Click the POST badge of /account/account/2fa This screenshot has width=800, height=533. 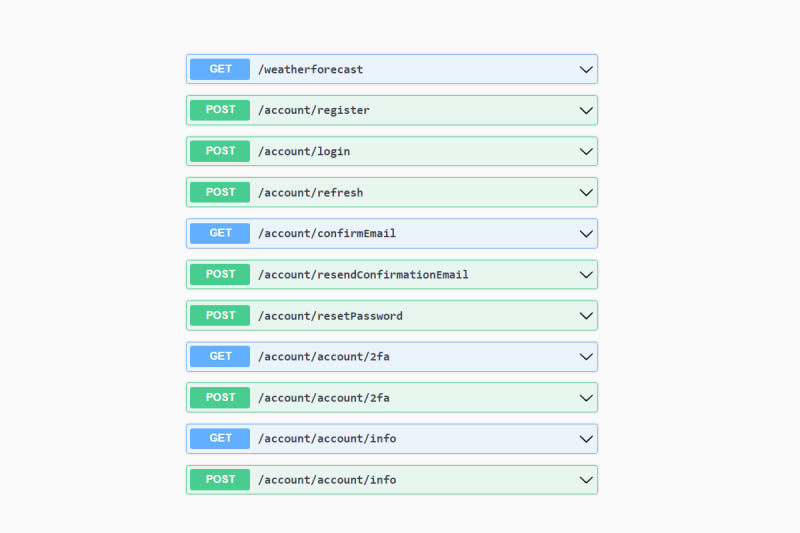click(220, 397)
